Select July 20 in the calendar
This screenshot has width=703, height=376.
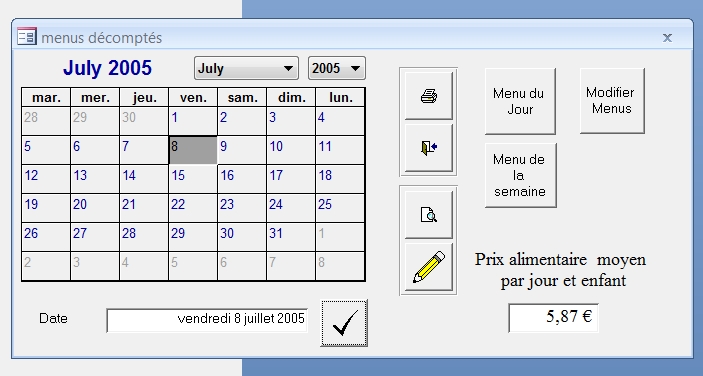coord(95,208)
